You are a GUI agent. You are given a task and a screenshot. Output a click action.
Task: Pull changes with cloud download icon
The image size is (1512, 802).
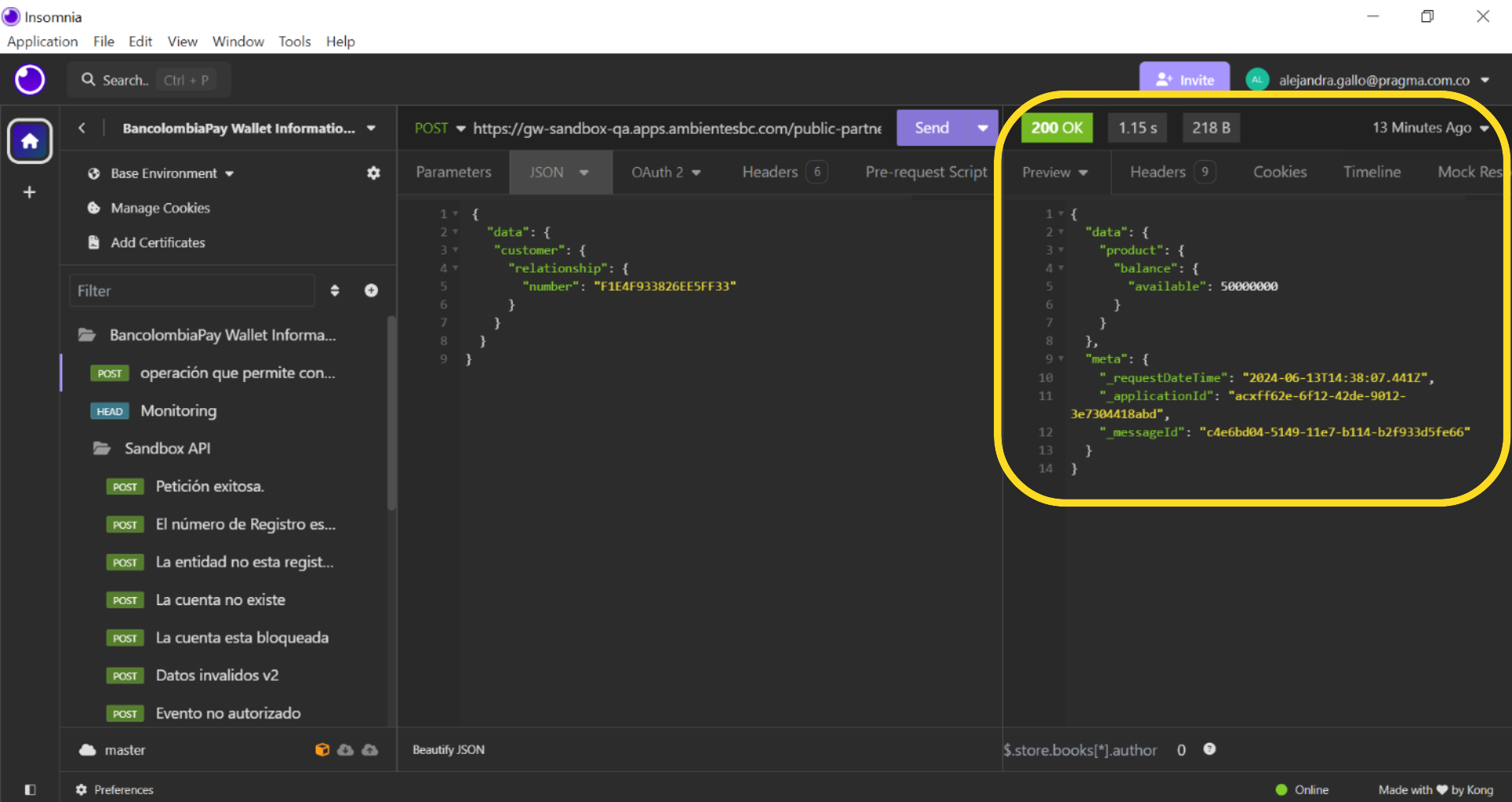(x=346, y=750)
